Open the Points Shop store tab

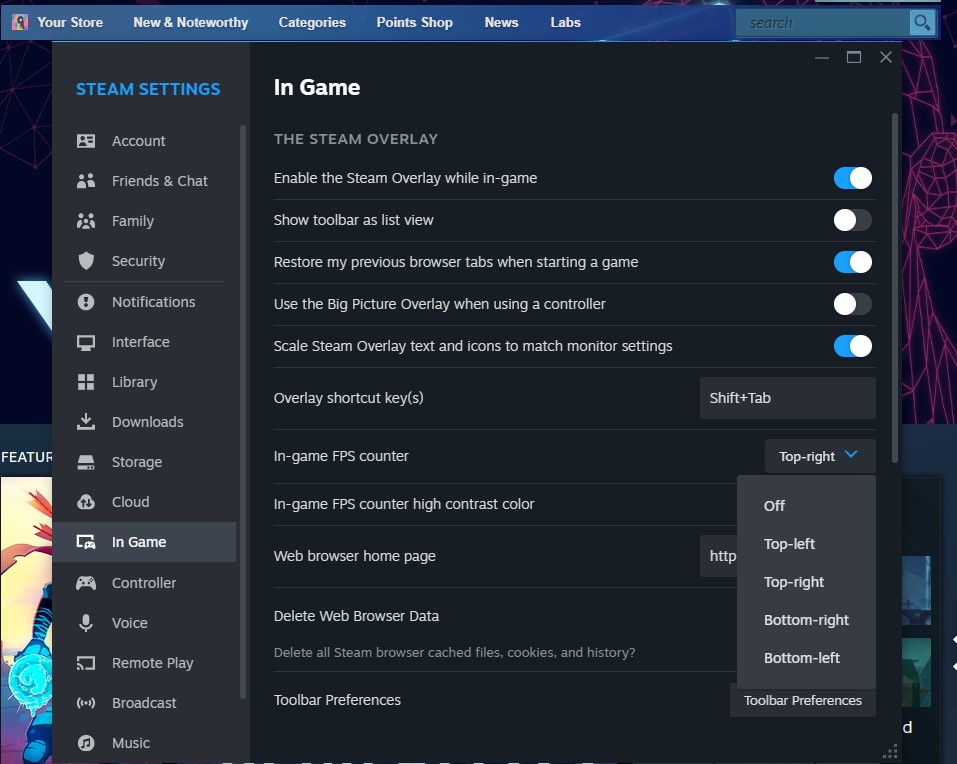pos(414,23)
